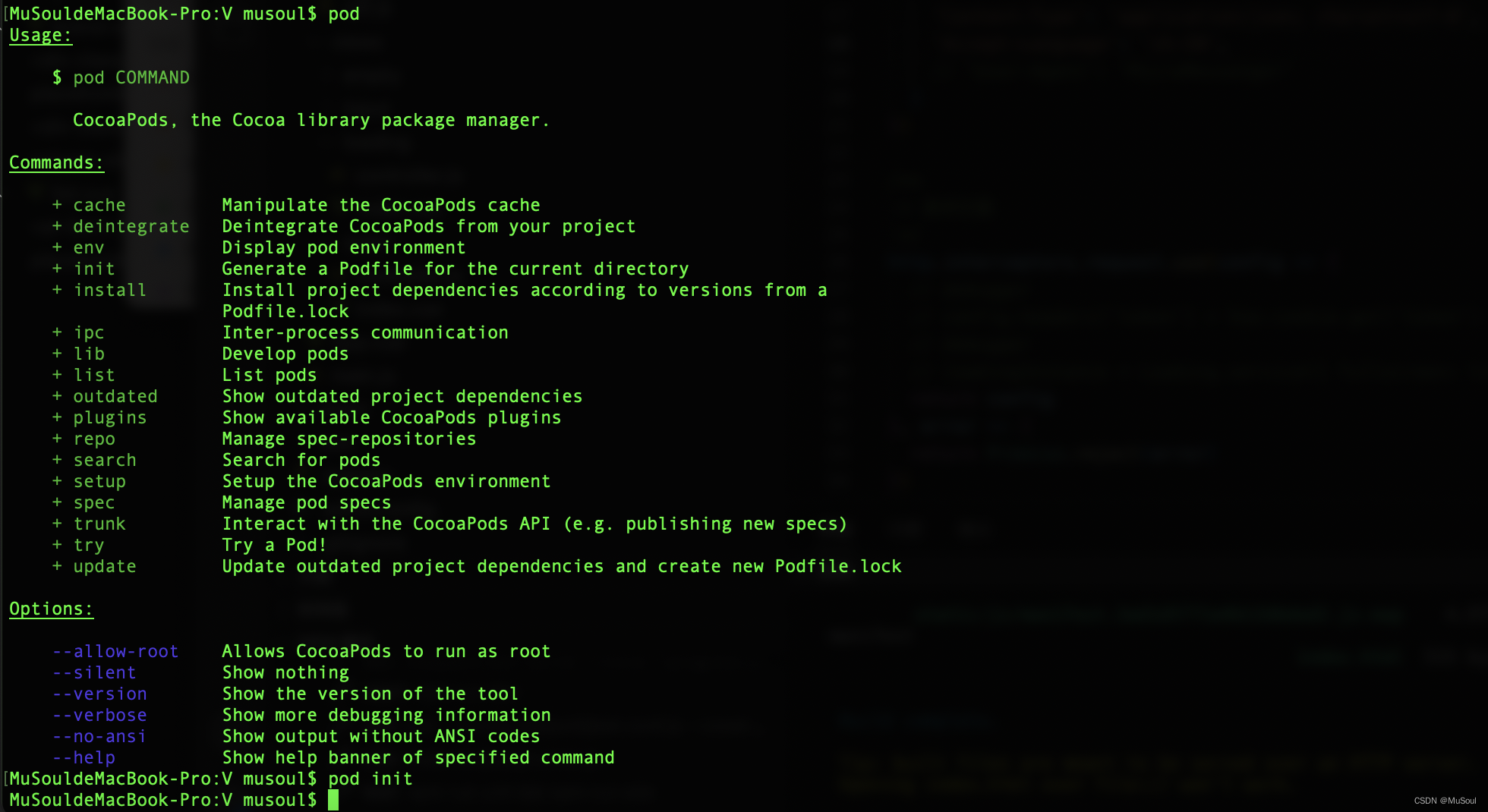Screen dimensions: 1488x812
Task: Click the '--help' option text
Action: (x=84, y=757)
